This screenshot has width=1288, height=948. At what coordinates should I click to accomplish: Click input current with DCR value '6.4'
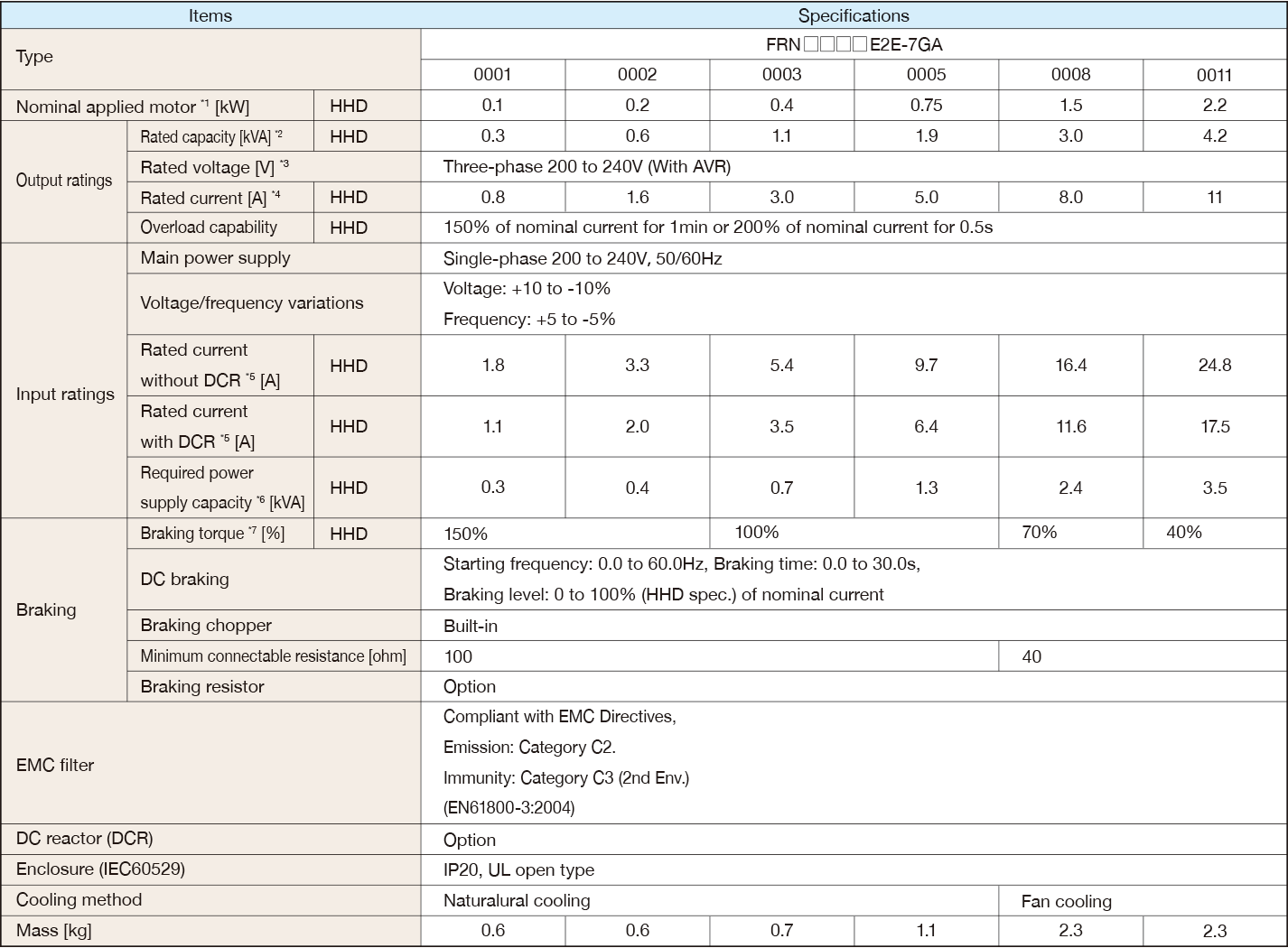pos(926,426)
